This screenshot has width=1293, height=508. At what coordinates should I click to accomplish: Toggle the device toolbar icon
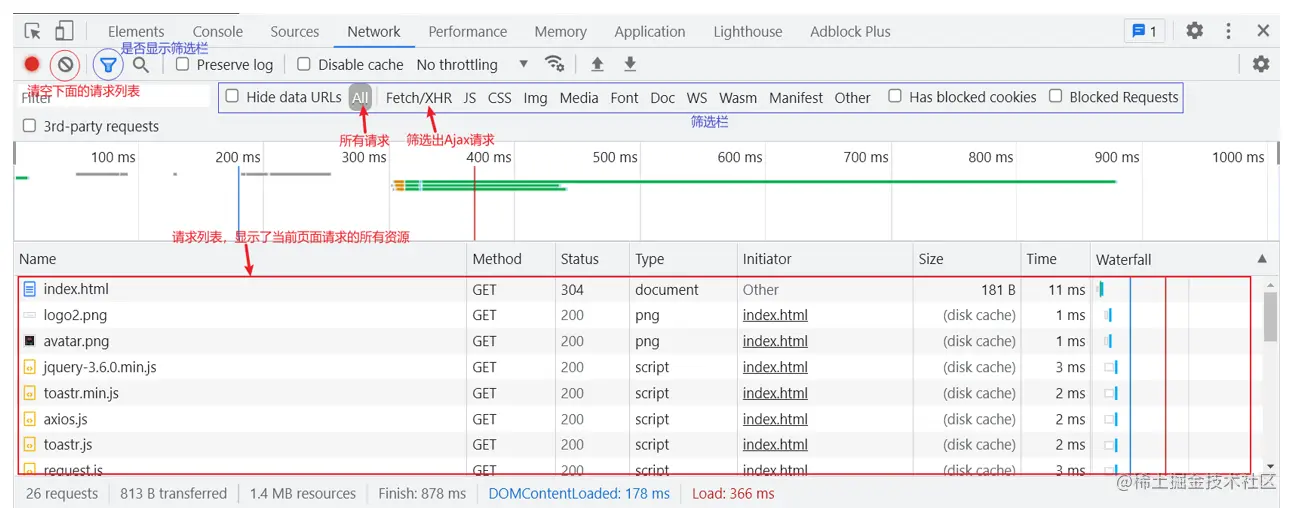(64, 31)
